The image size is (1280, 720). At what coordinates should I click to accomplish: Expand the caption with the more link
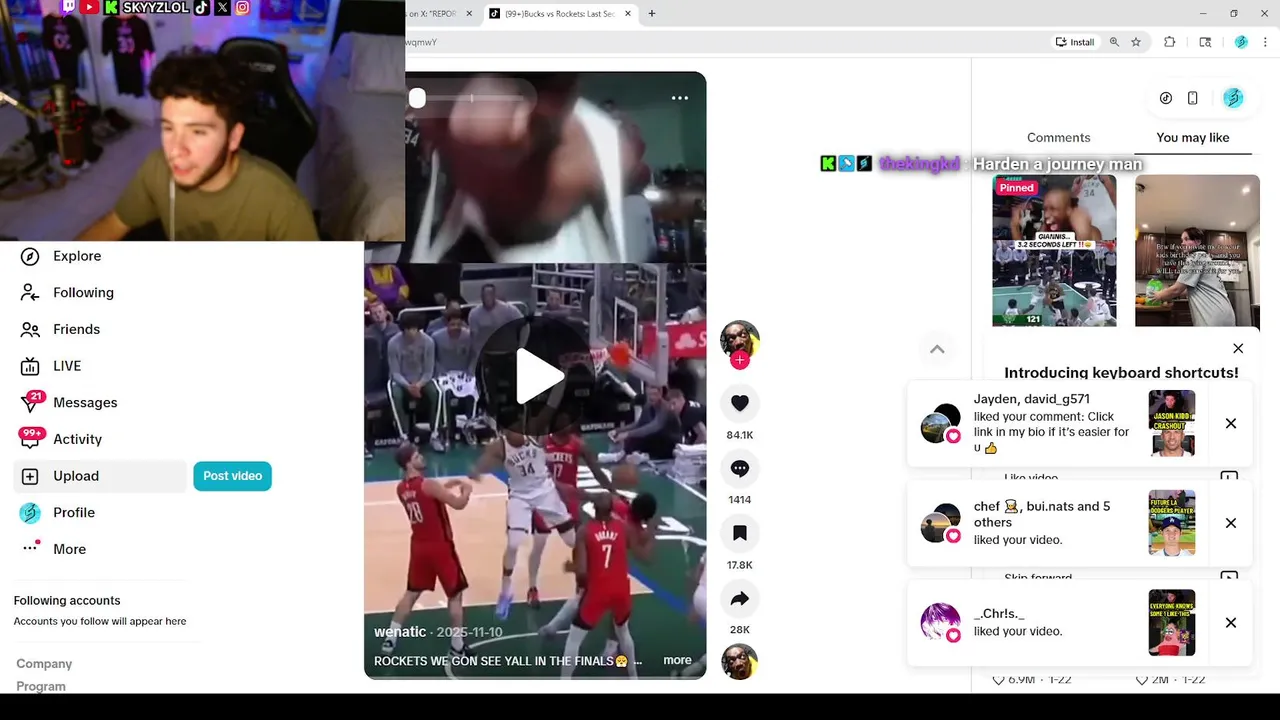(677, 660)
